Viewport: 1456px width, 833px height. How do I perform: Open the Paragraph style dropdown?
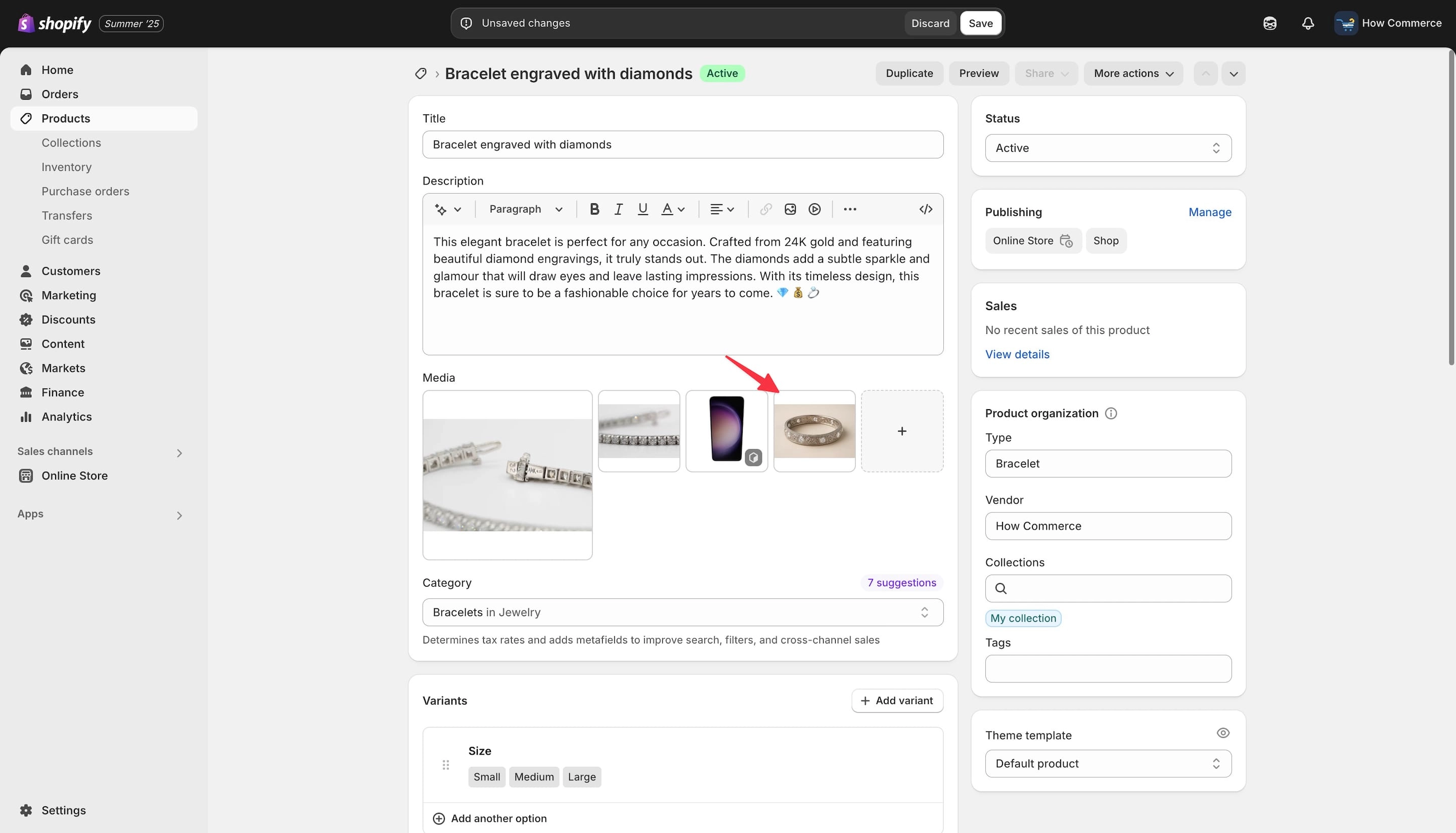526,209
